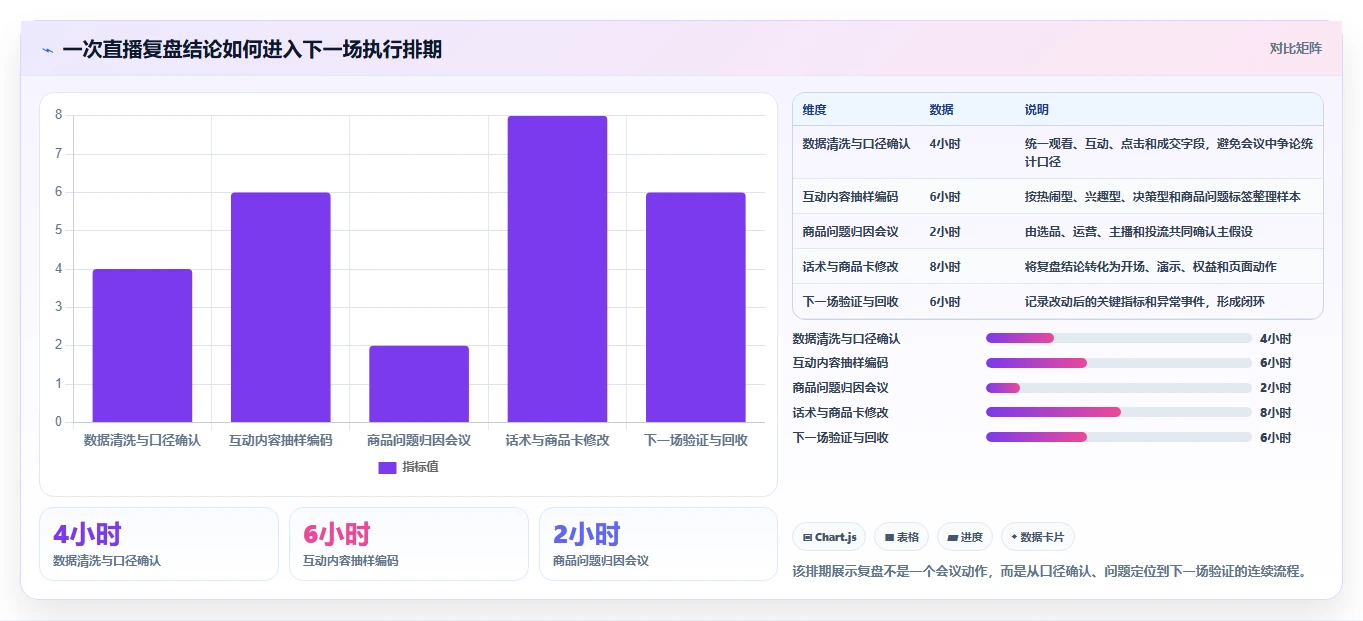Open the 2小时 商品问题归因会议 data card

tap(658, 544)
